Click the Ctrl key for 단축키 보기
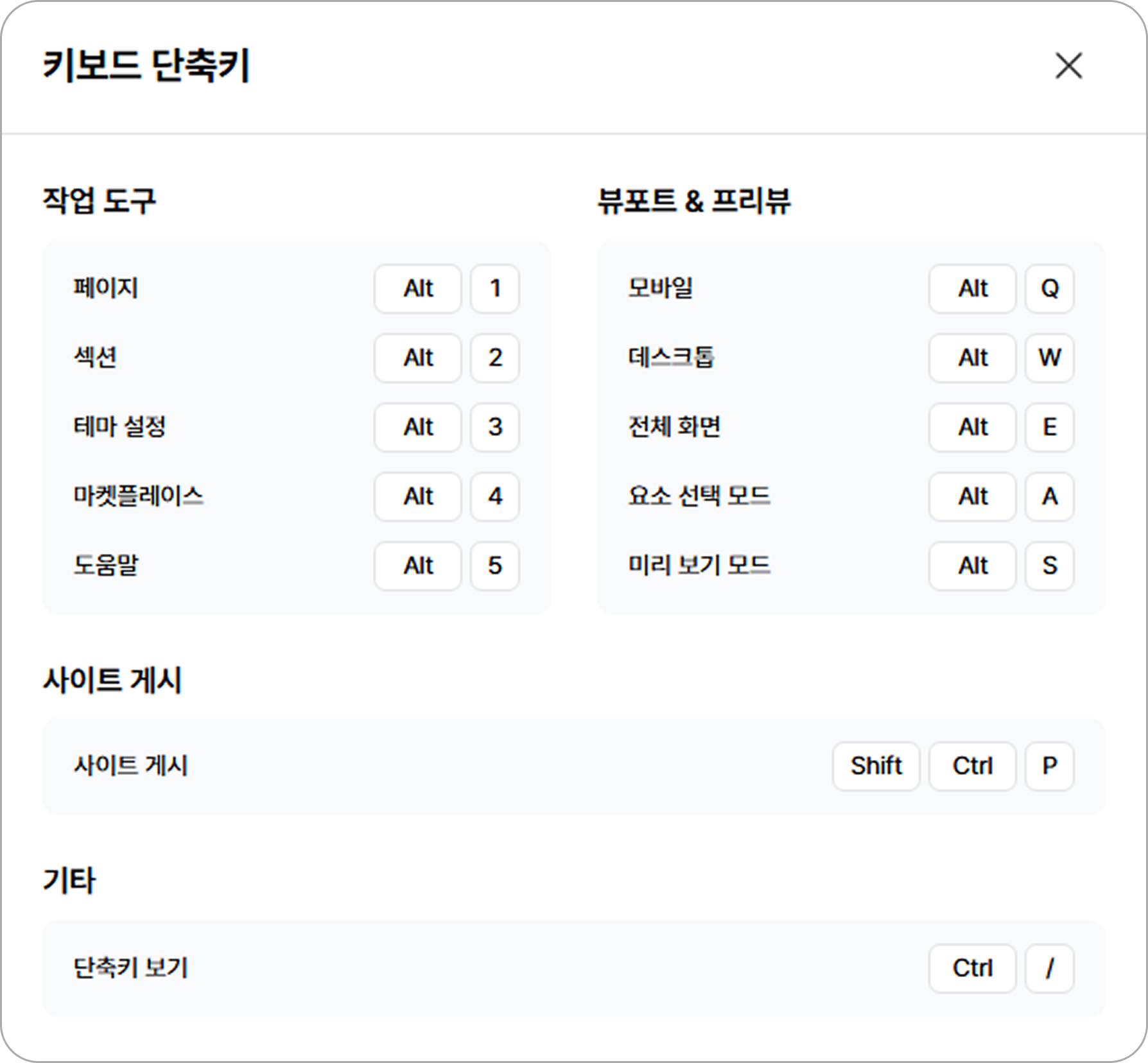 [x=972, y=969]
